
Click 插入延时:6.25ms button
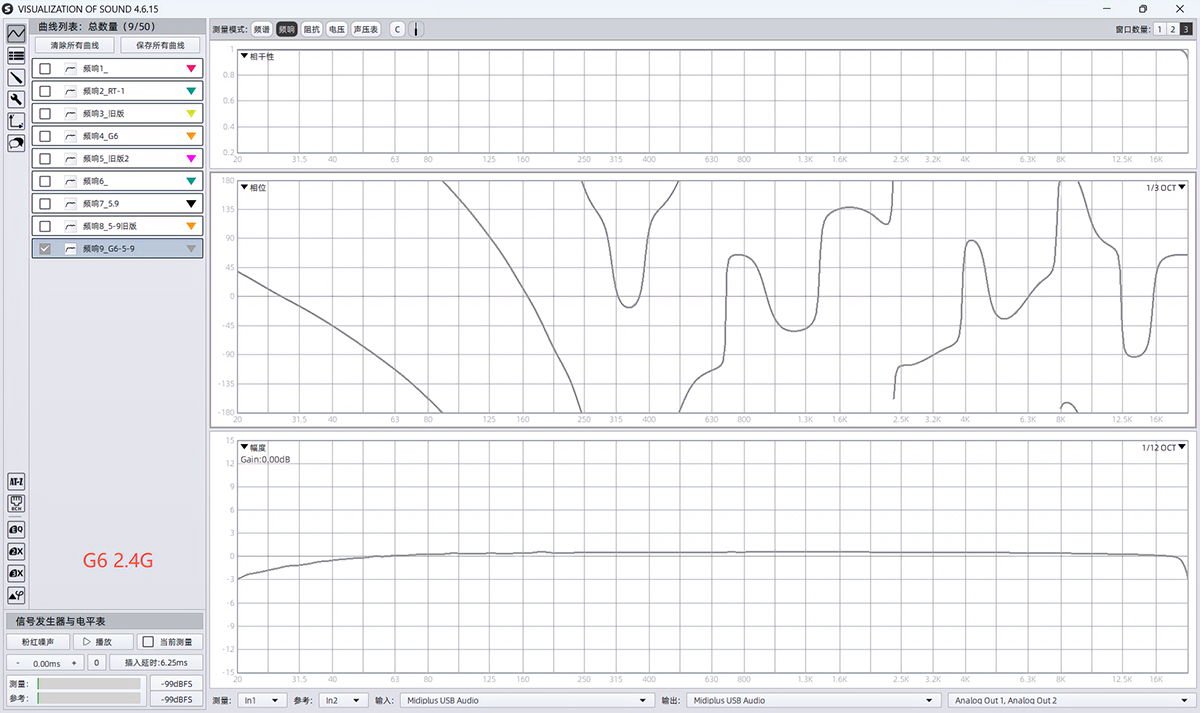pos(155,663)
